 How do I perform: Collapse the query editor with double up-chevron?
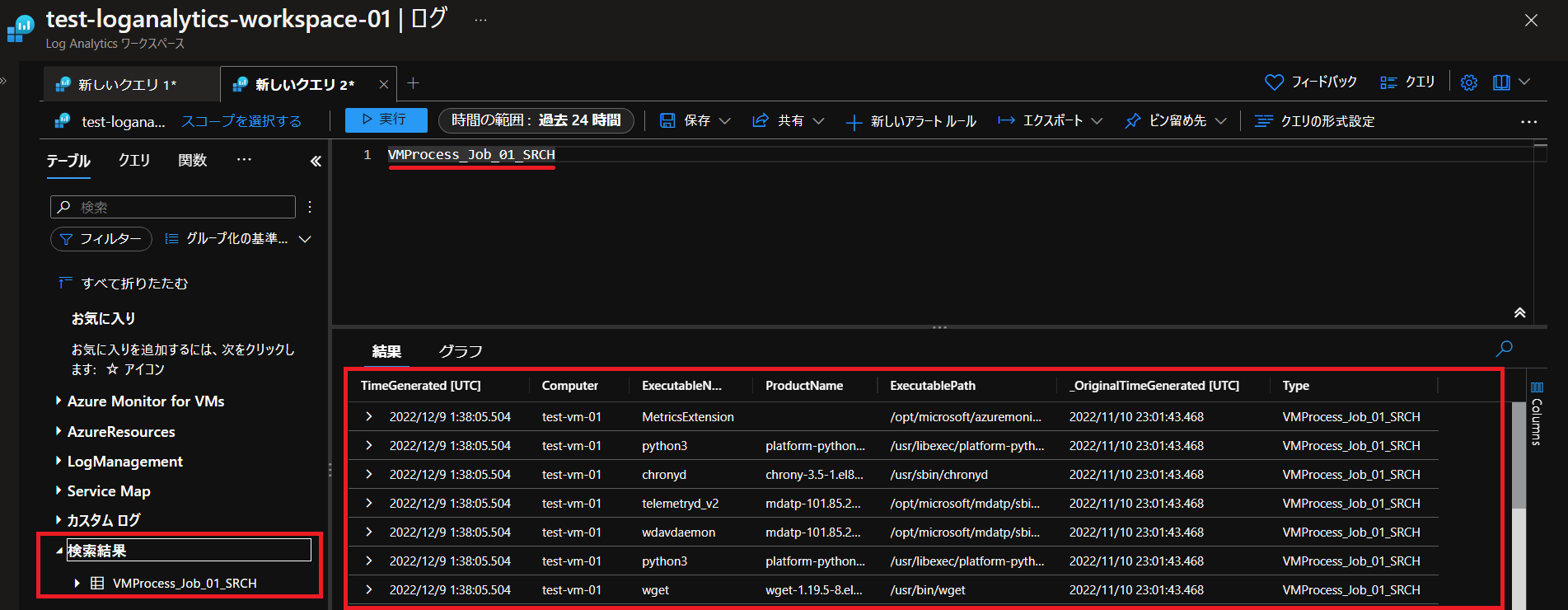[x=1519, y=313]
